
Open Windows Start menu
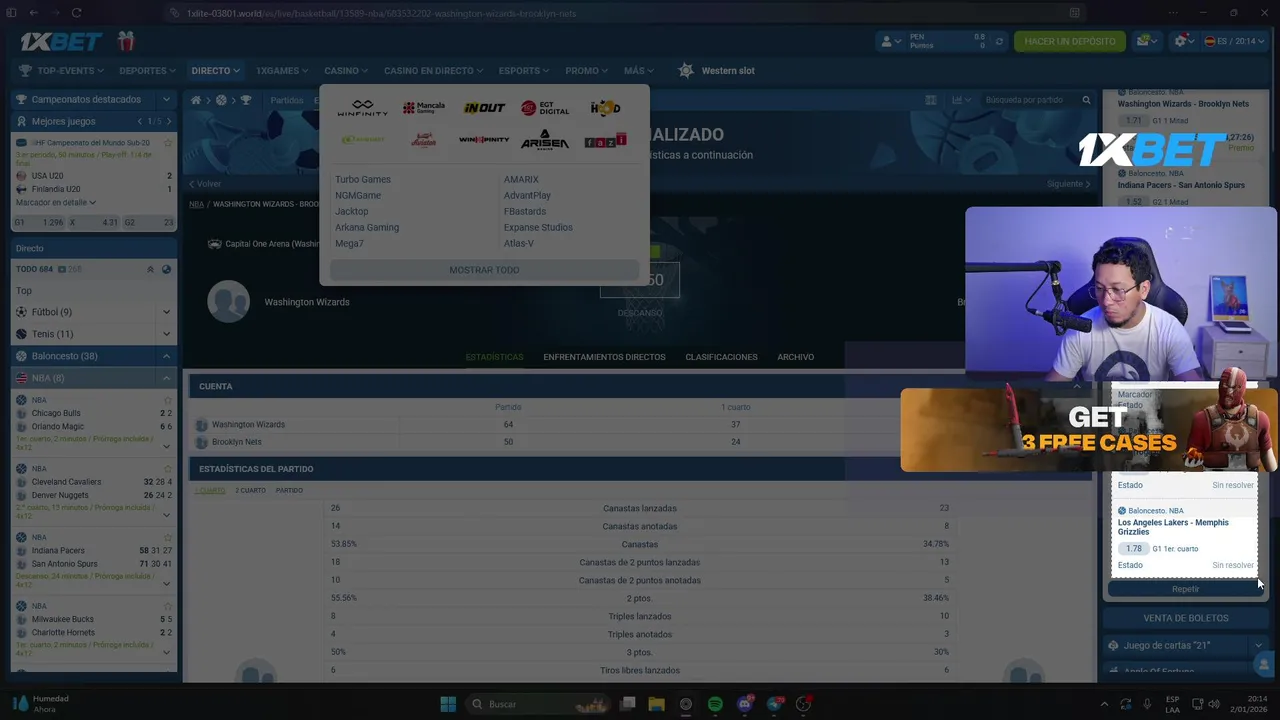coord(448,704)
